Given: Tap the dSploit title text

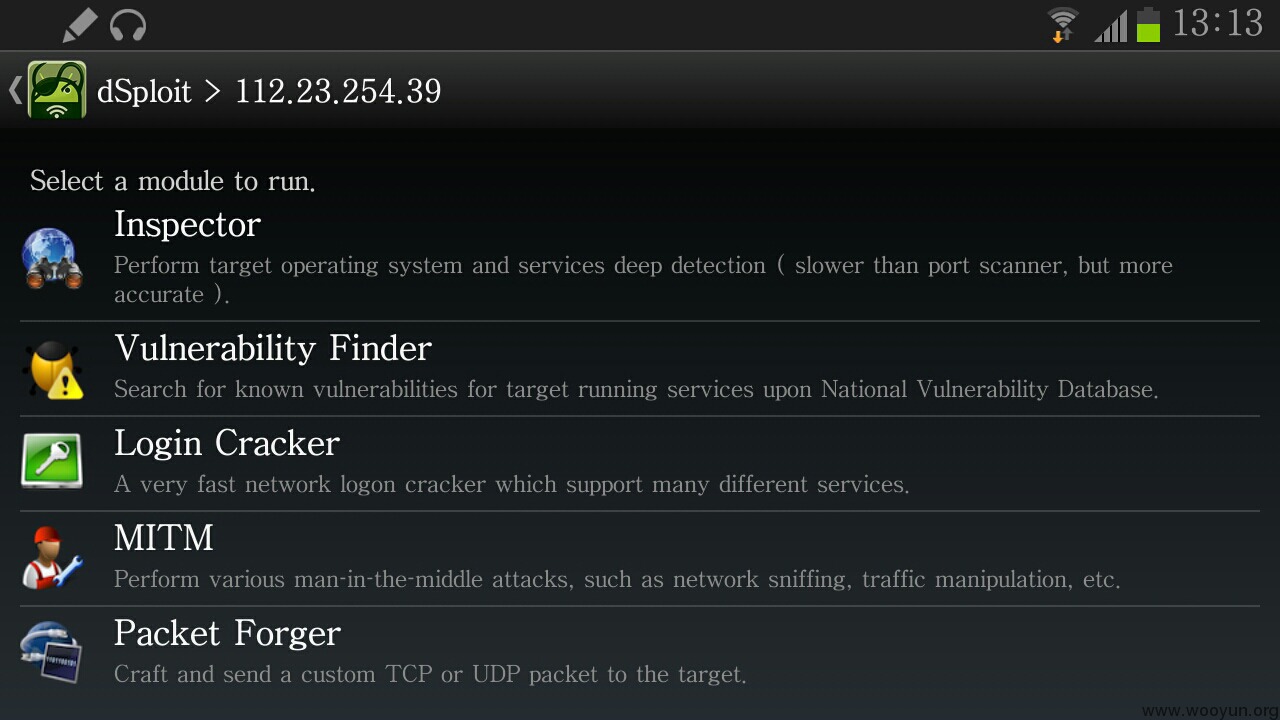Looking at the screenshot, I should pyautogui.click(x=144, y=91).
